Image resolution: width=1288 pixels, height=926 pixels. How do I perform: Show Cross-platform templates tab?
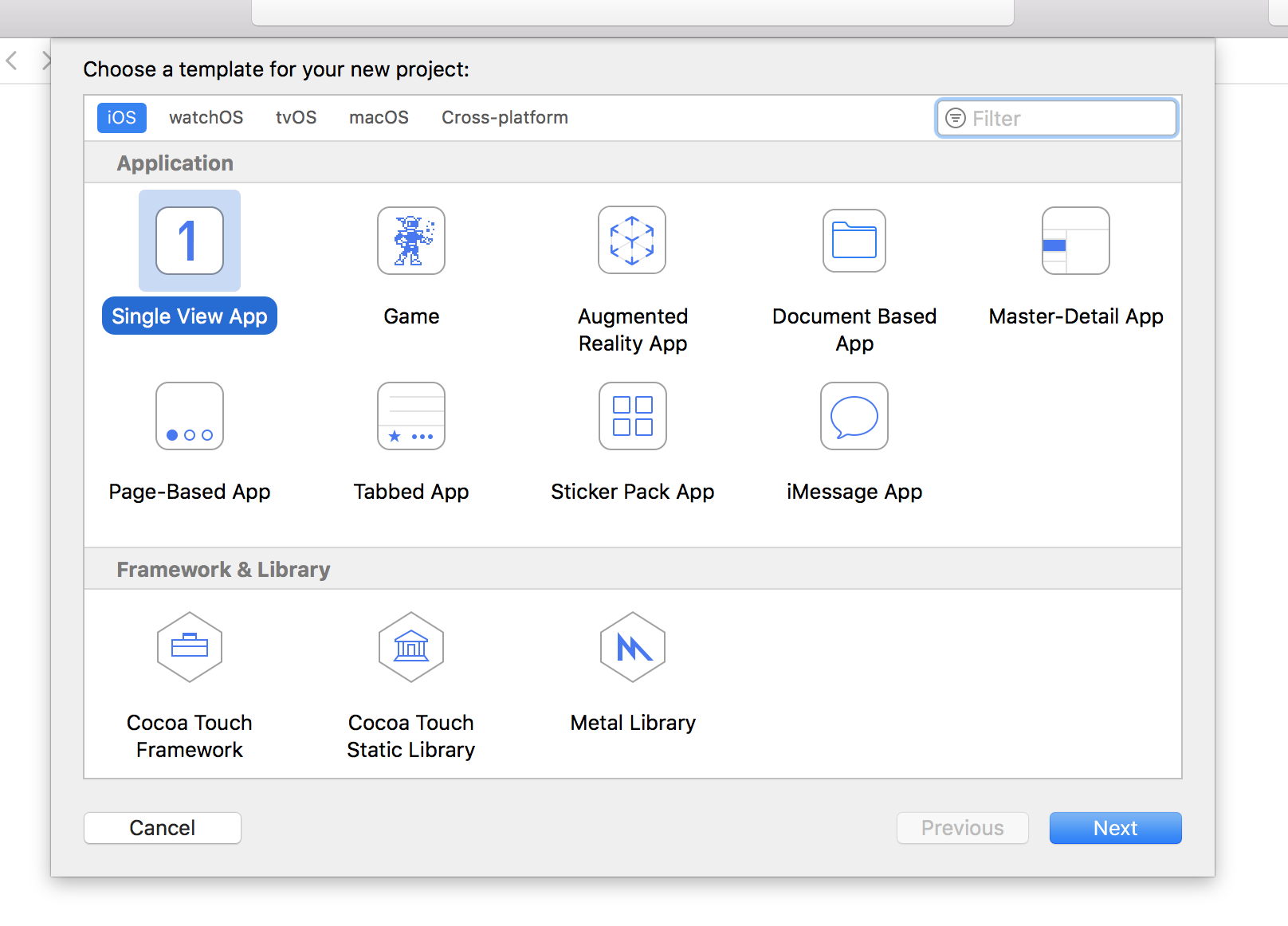pos(505,118)
